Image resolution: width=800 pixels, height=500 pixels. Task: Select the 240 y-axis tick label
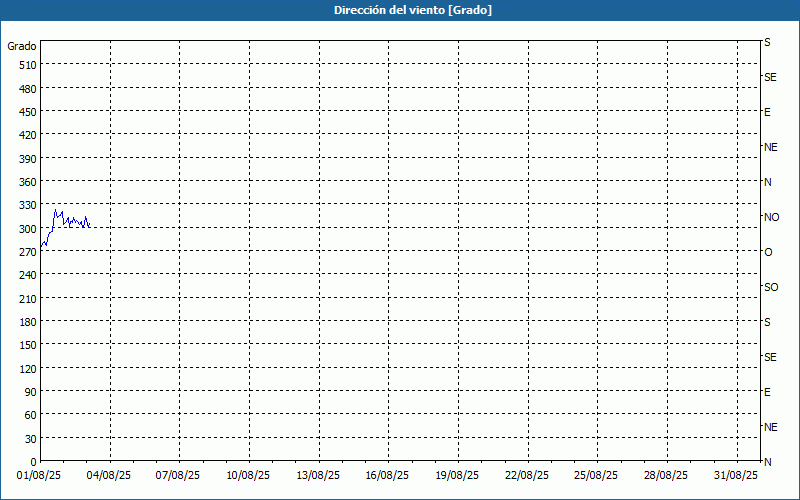click(x=28, y=276)
